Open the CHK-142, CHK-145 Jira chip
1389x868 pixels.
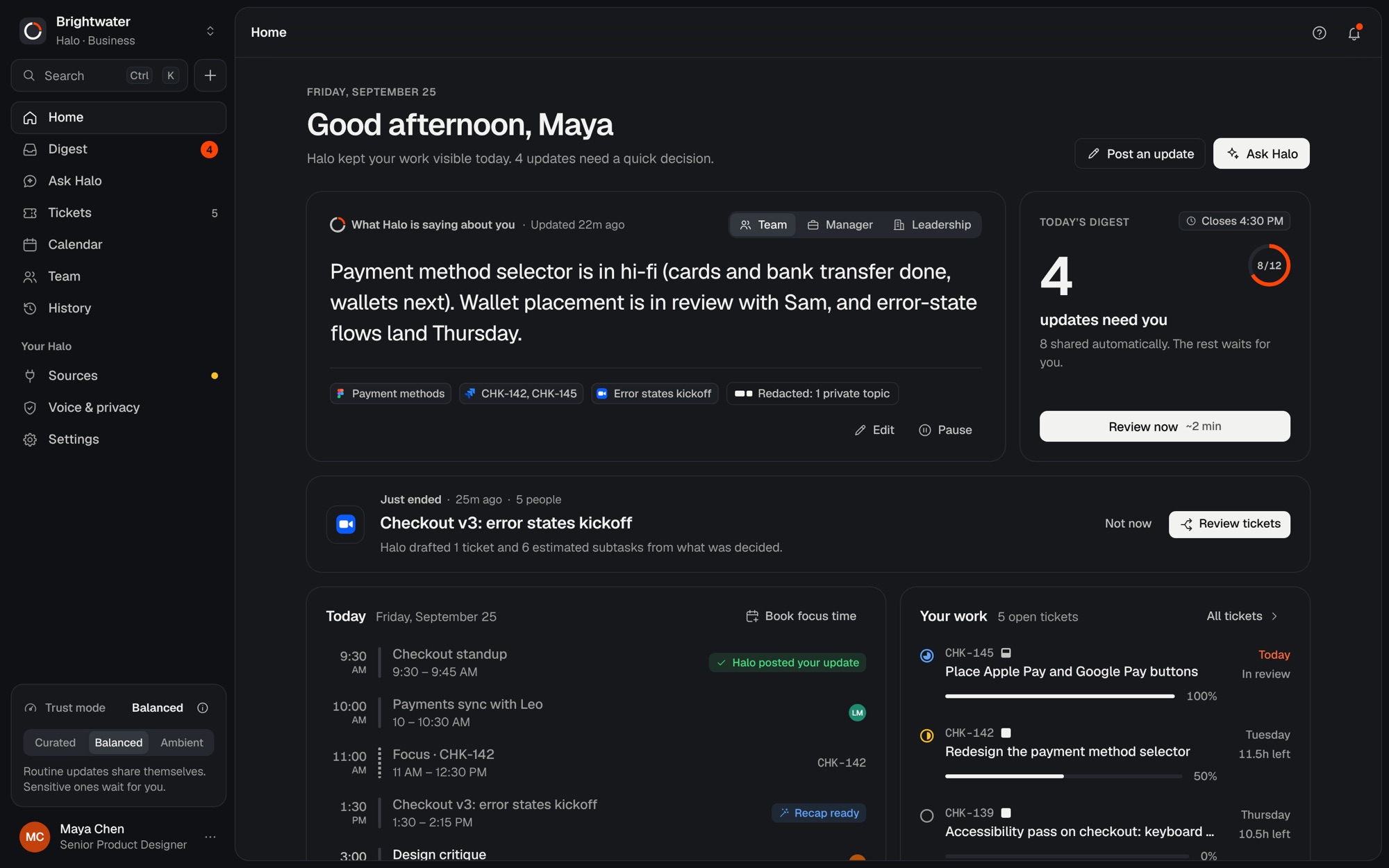coord(521,394)
